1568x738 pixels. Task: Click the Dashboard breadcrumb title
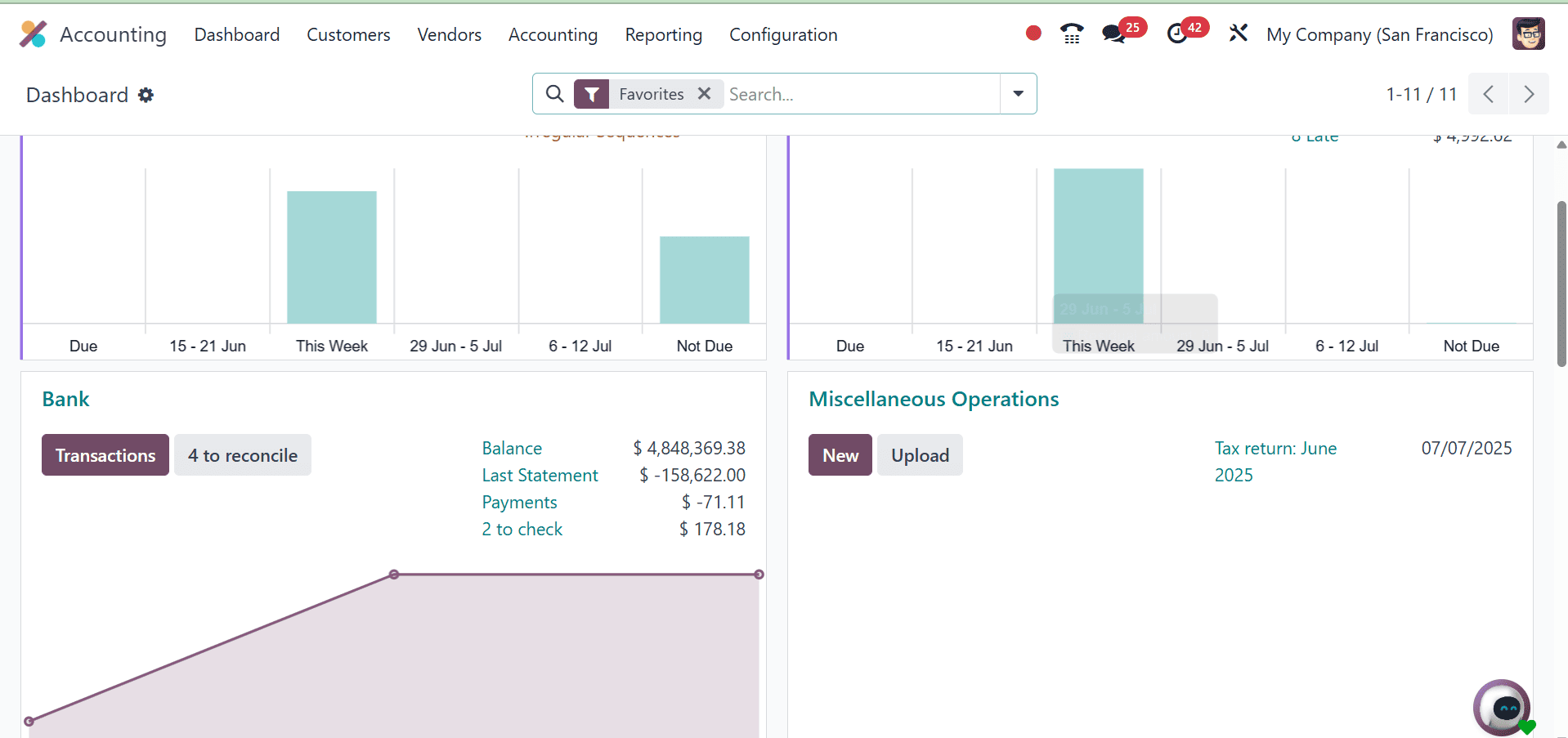coord(77,95)
